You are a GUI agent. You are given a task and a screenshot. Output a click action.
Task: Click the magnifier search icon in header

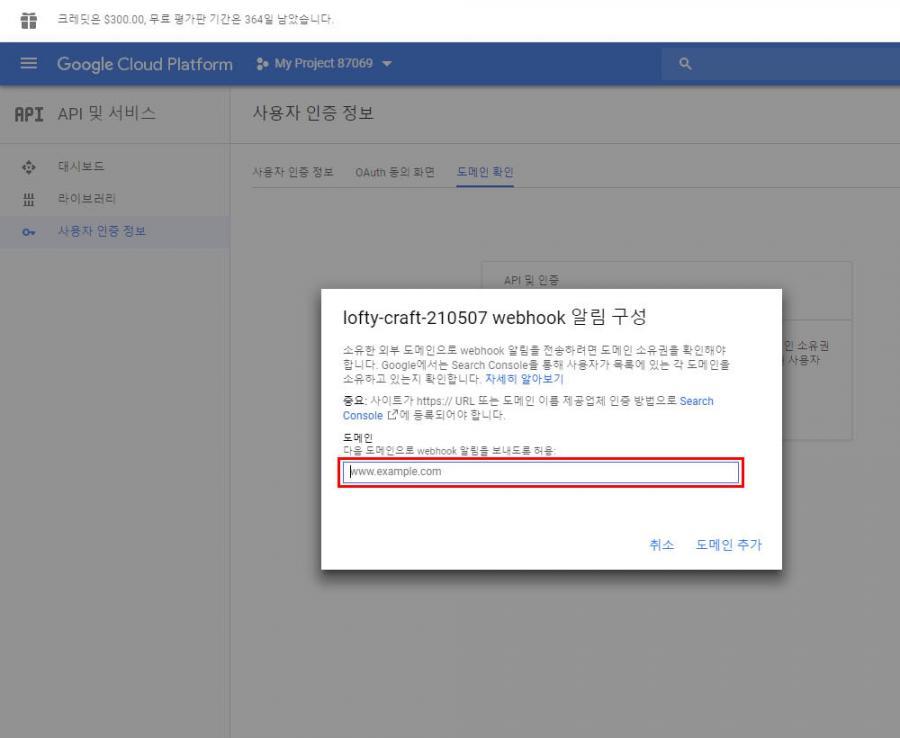point(685,64)
